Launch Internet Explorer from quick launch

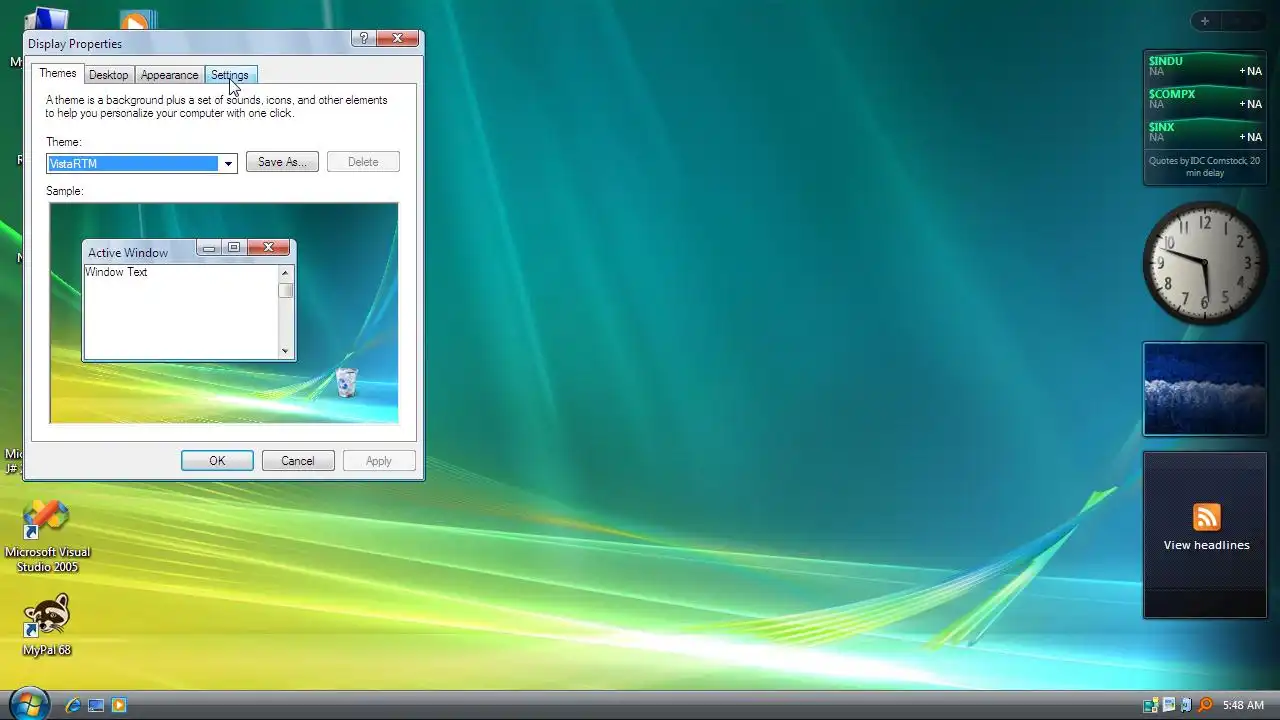point(73,705)
